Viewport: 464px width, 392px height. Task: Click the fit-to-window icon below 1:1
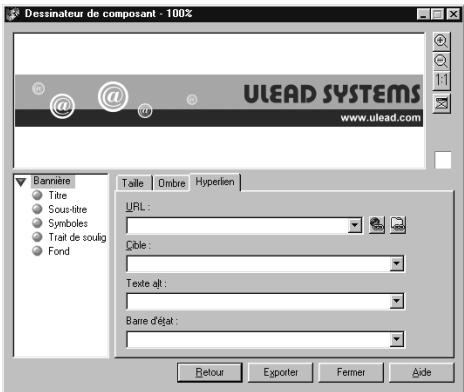pos(441,104)
